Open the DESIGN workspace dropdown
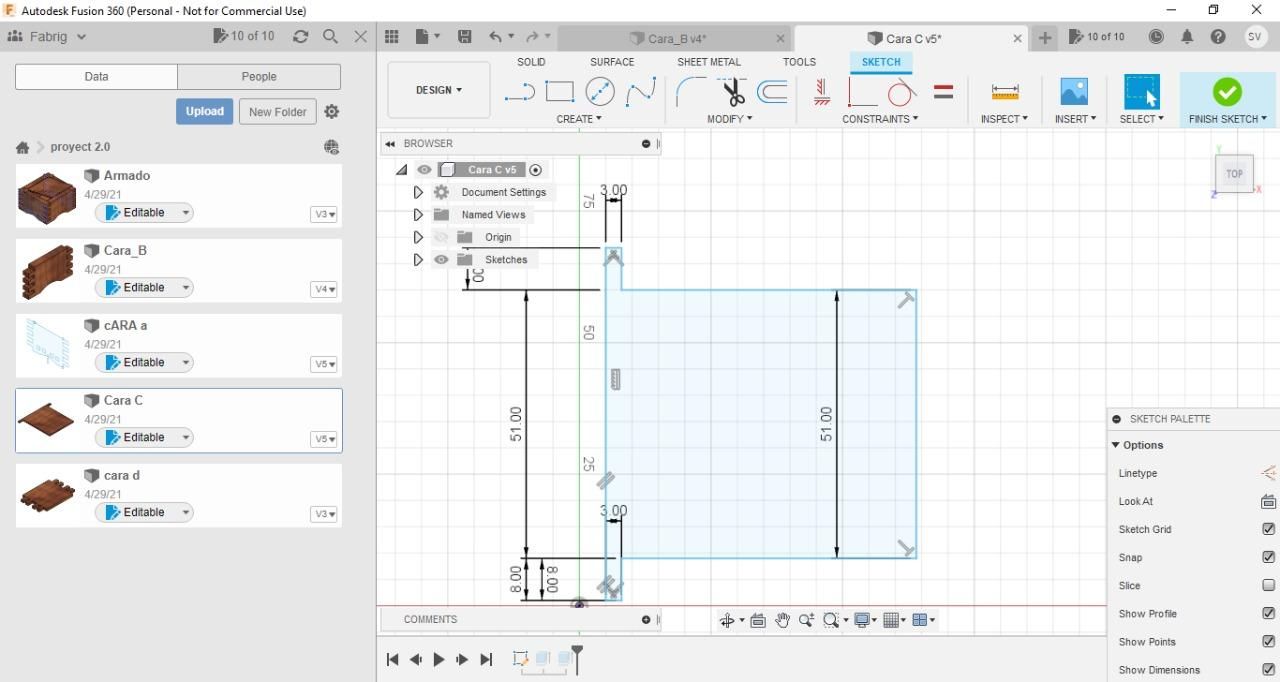1280x682 pixels. [439, 90]
